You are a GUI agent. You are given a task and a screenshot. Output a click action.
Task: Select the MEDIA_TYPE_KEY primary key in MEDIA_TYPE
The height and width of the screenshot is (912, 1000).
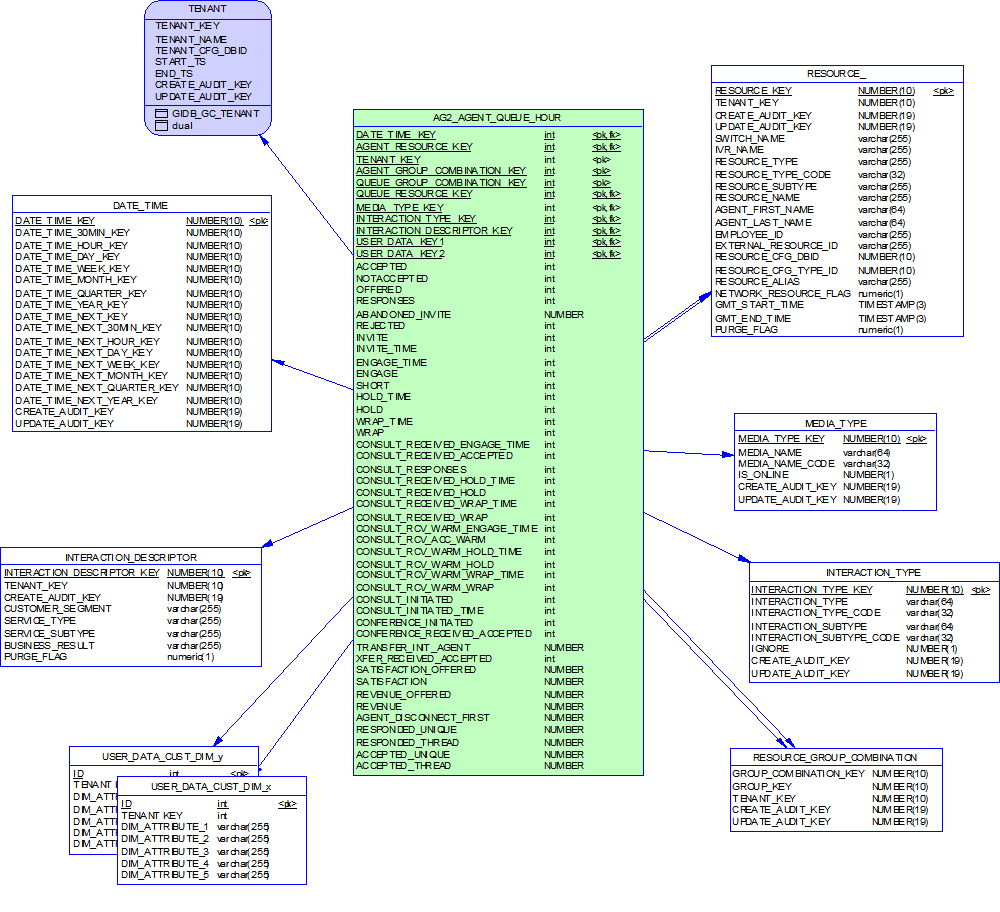click(x=781, y=439)
